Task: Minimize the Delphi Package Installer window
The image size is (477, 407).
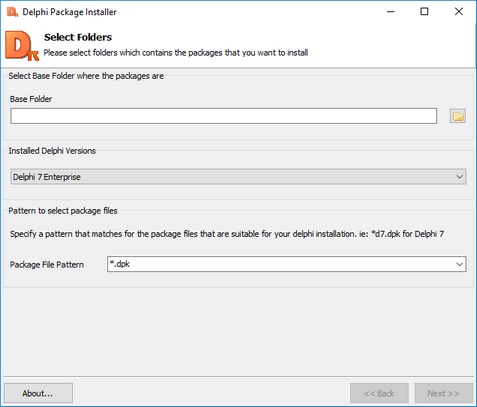Action: [x=391, y=12]
